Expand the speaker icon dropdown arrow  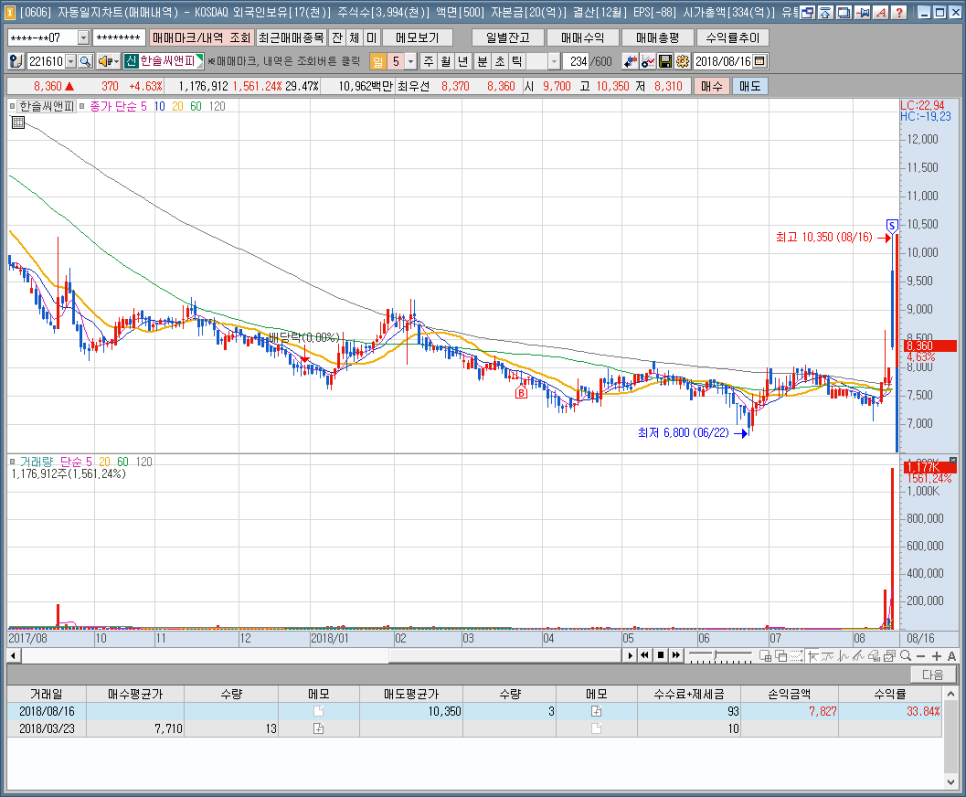click(x=116, y=62)
